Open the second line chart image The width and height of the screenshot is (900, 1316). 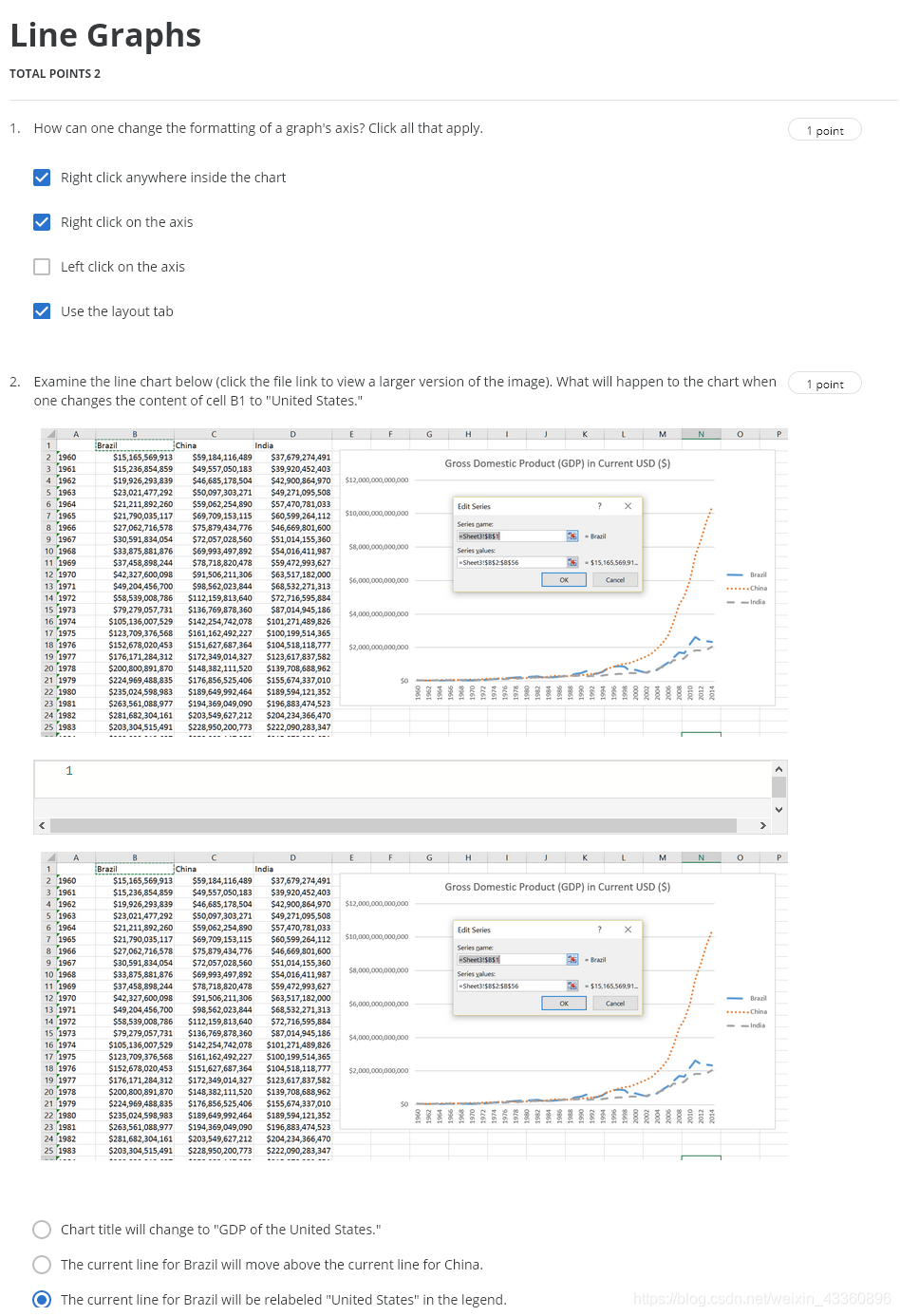[x=415, y=1006]
